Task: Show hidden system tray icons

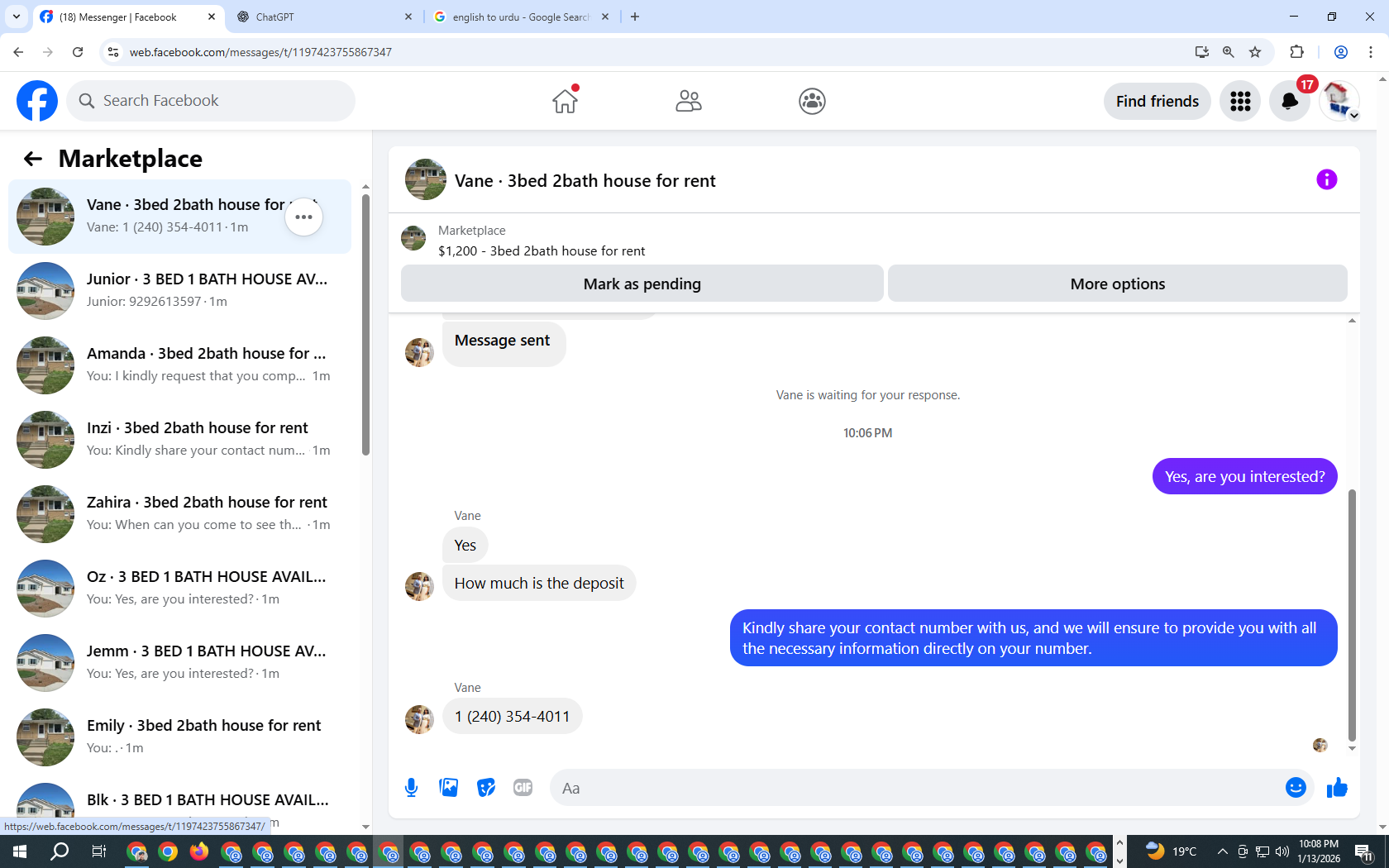Action: click(1222, 851)
